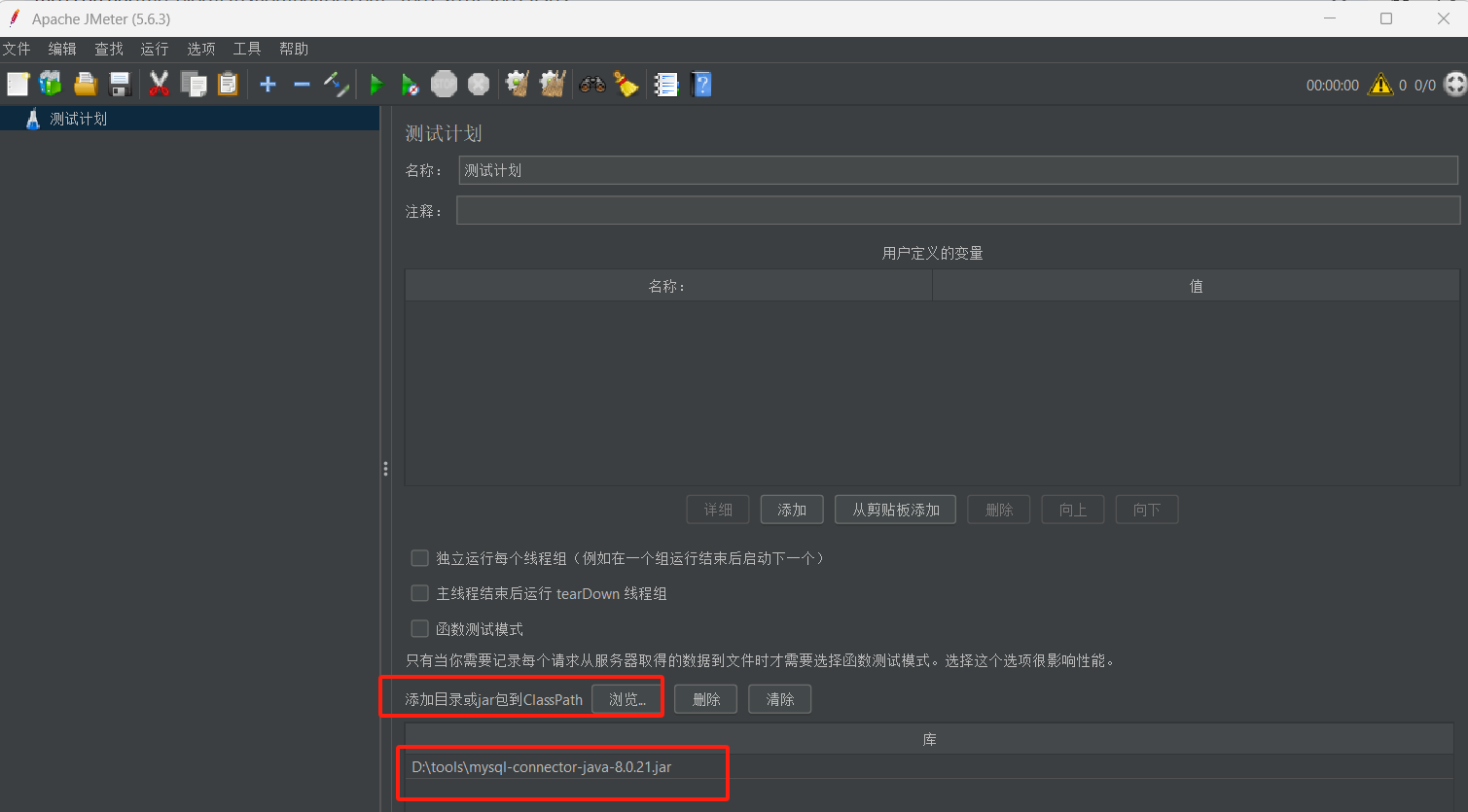Collapse all with the minus icon
The image size is (1468, 812).
(x=302, y=85)
